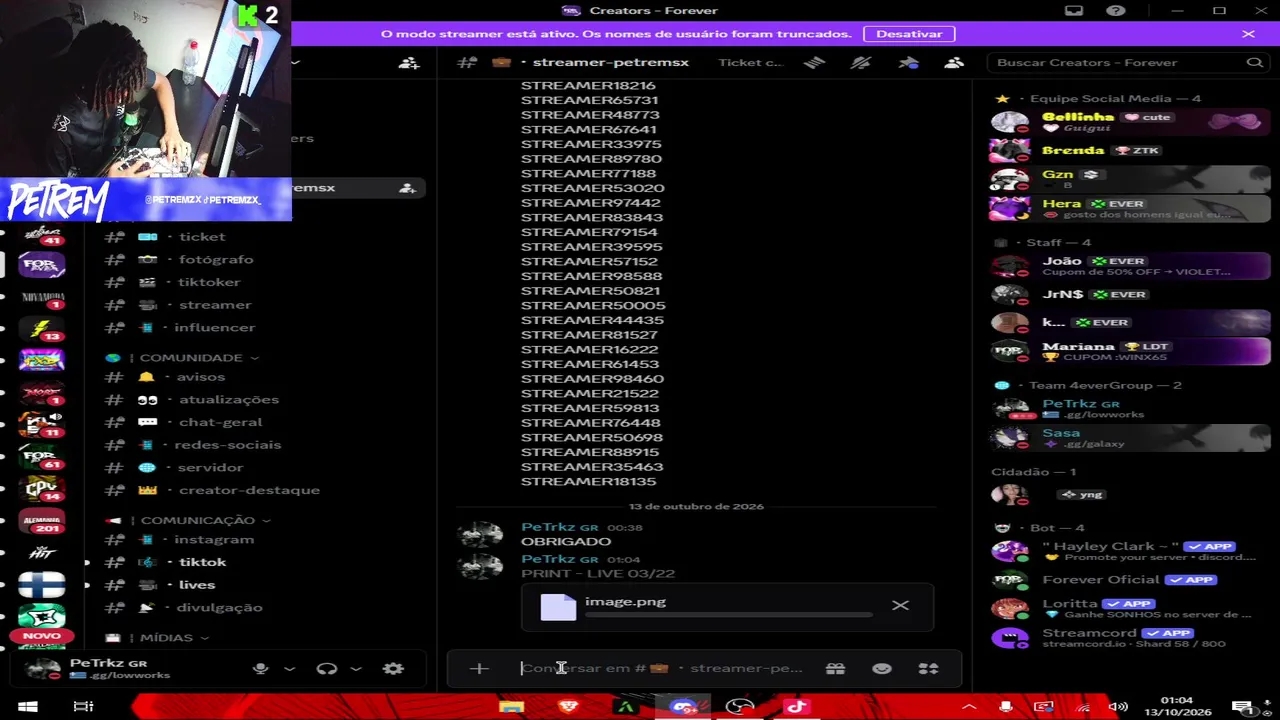Viewport: 1280px width, 720px height.
Task: Click the image.png upload progress bar
Action: (x=729, y=616)
